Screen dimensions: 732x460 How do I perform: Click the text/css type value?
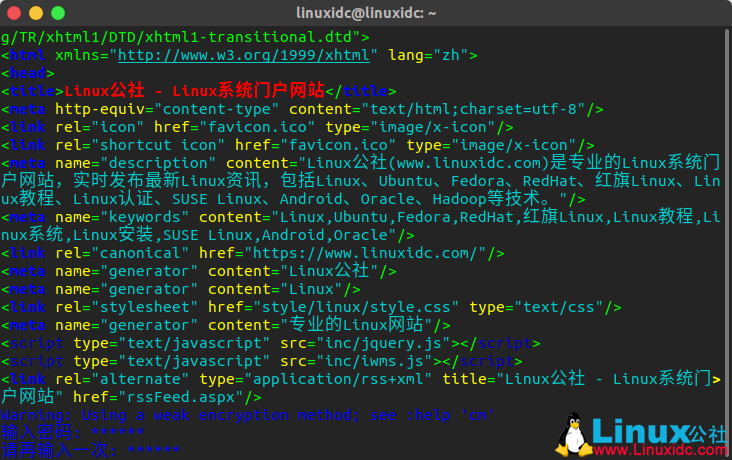(x=558, y=307)
